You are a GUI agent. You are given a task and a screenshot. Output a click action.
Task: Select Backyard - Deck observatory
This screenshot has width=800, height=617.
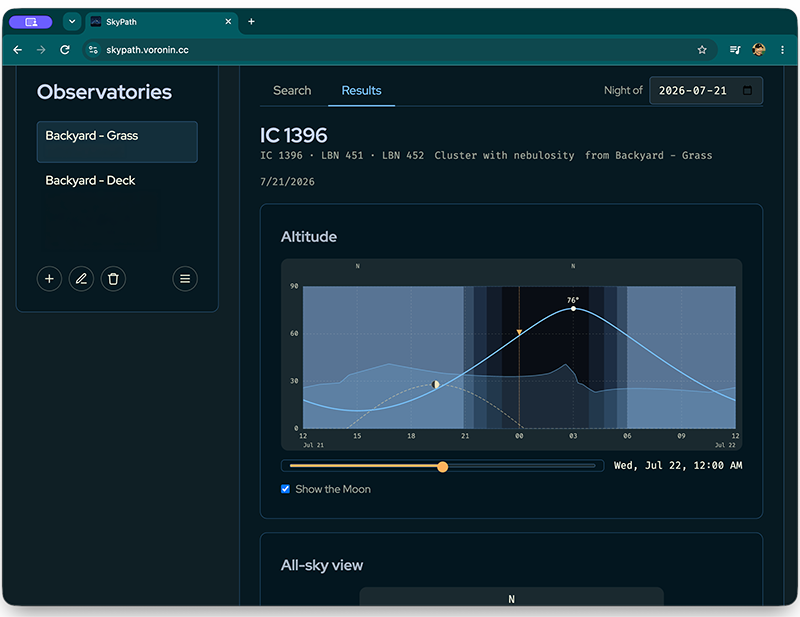[117, 181]
